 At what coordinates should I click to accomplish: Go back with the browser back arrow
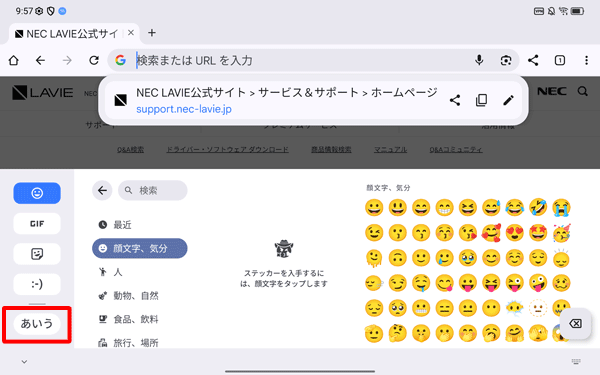[x=40, y=60]
